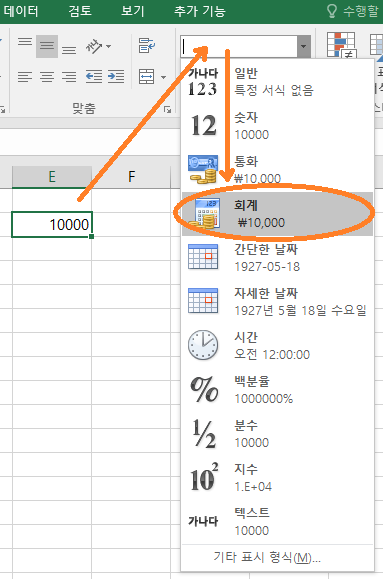Screen dimensions: 383x579
Task: Choose the 텍스트 text format
Action: 277,521
